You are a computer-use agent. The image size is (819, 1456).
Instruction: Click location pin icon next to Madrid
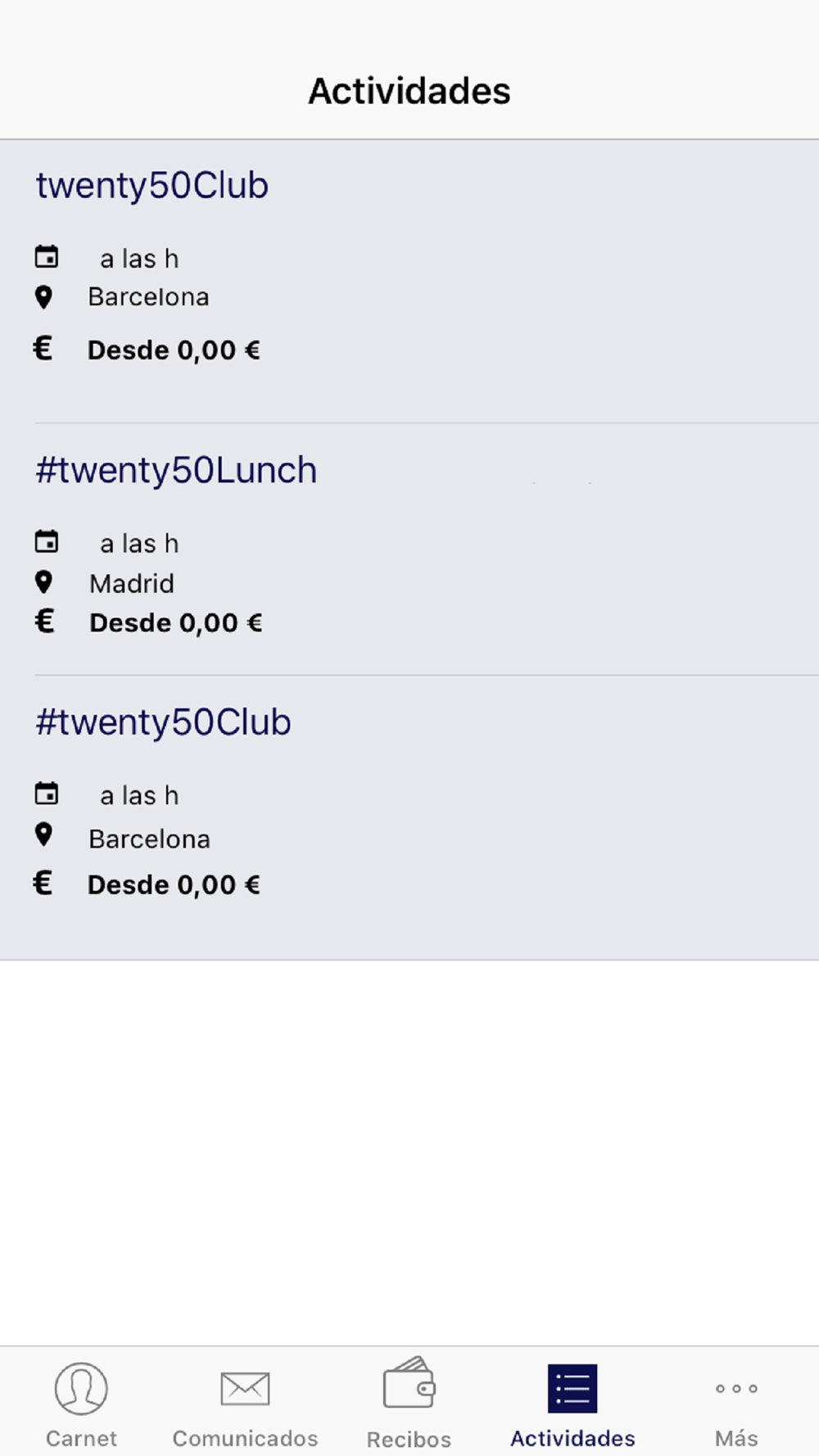[x=44, y=582]
